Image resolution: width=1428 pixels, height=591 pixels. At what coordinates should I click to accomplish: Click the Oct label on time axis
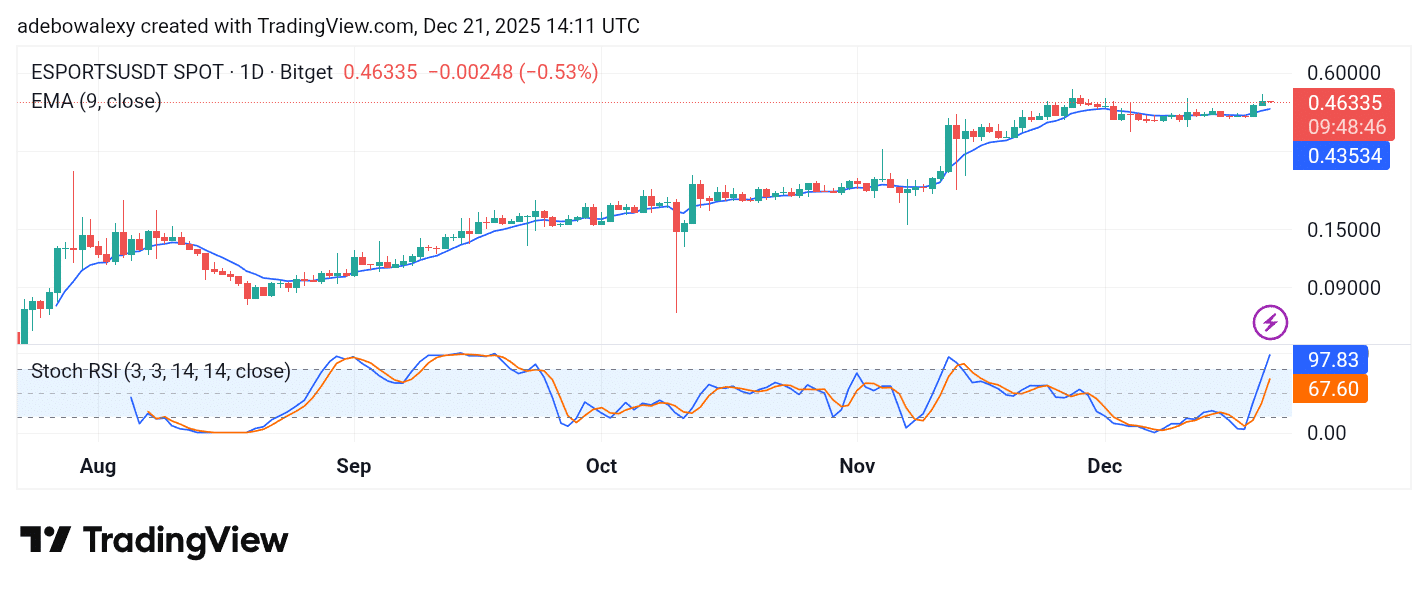601,466
